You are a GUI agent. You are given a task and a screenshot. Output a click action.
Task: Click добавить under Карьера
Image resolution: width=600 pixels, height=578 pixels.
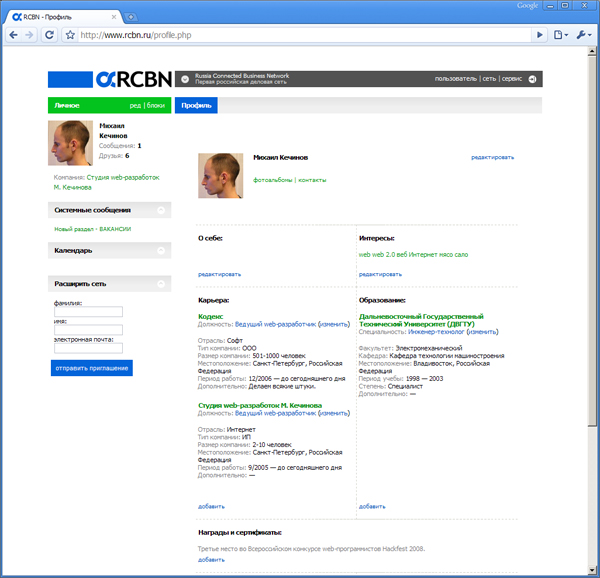point(211,506)
